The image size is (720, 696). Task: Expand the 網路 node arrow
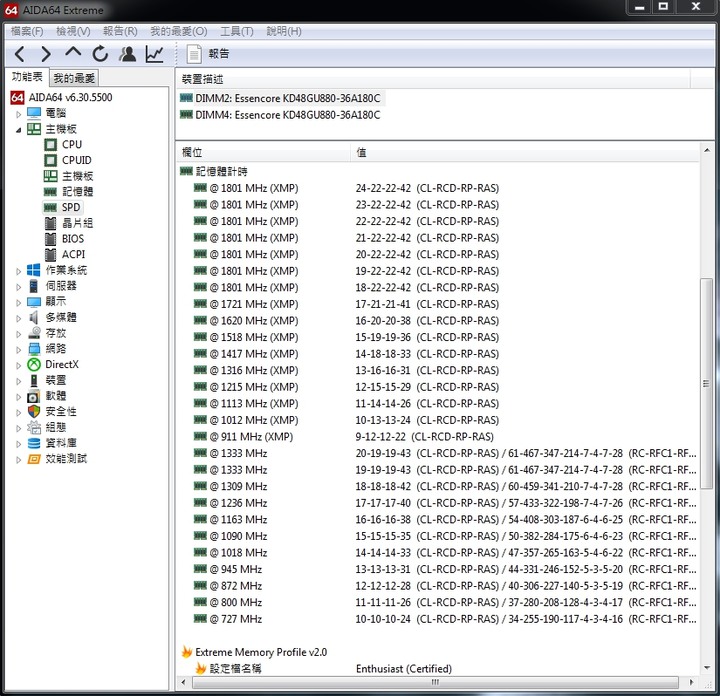pyautogui.click(x=18, y=349)
